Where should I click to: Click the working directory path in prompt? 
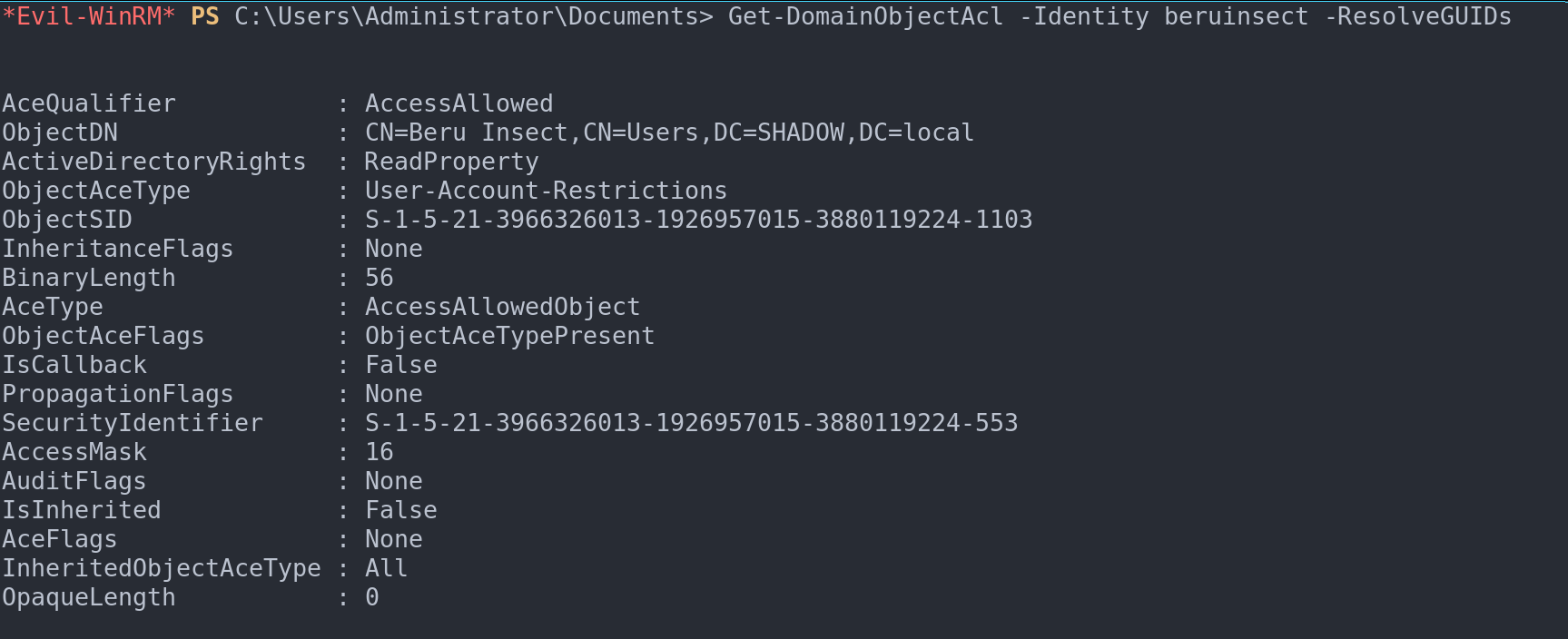click(473, 16)
